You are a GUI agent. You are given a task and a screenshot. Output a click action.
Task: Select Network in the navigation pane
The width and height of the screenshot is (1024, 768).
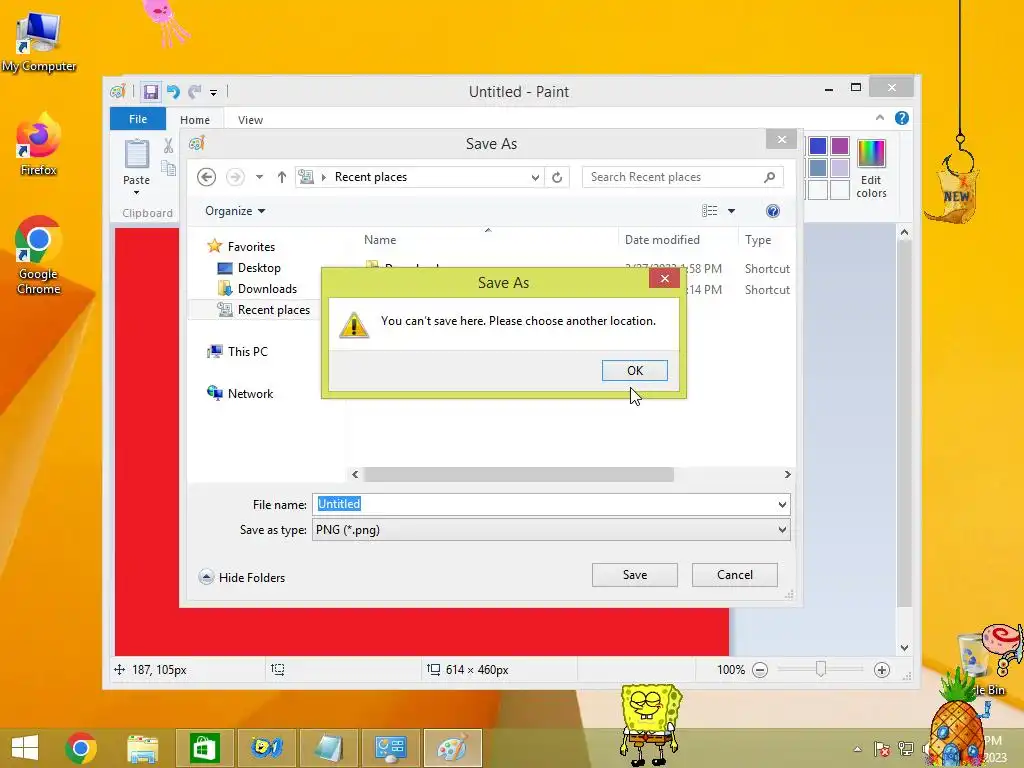coord(240,393)
